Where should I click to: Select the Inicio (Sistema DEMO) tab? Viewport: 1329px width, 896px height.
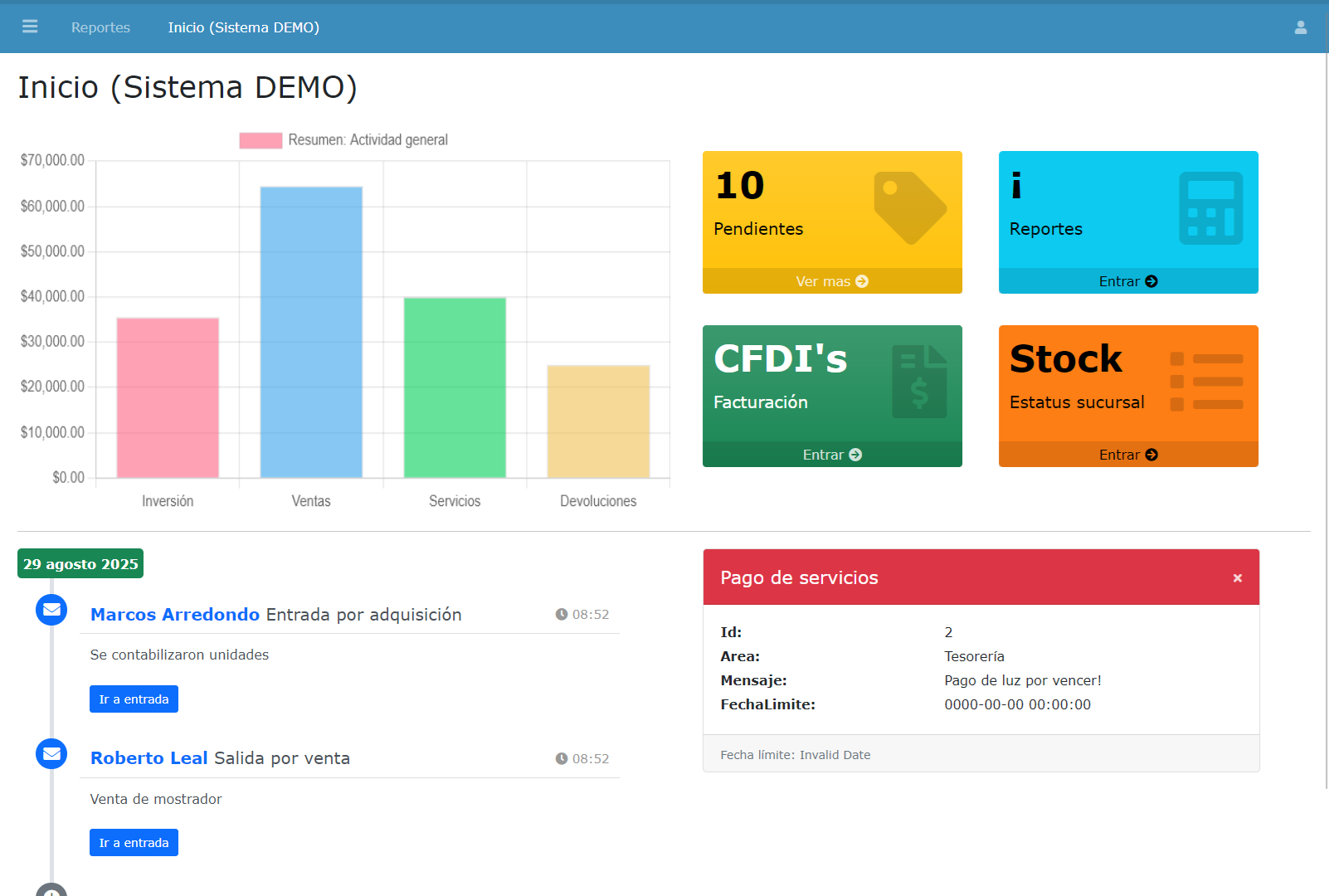click(243, 27)
